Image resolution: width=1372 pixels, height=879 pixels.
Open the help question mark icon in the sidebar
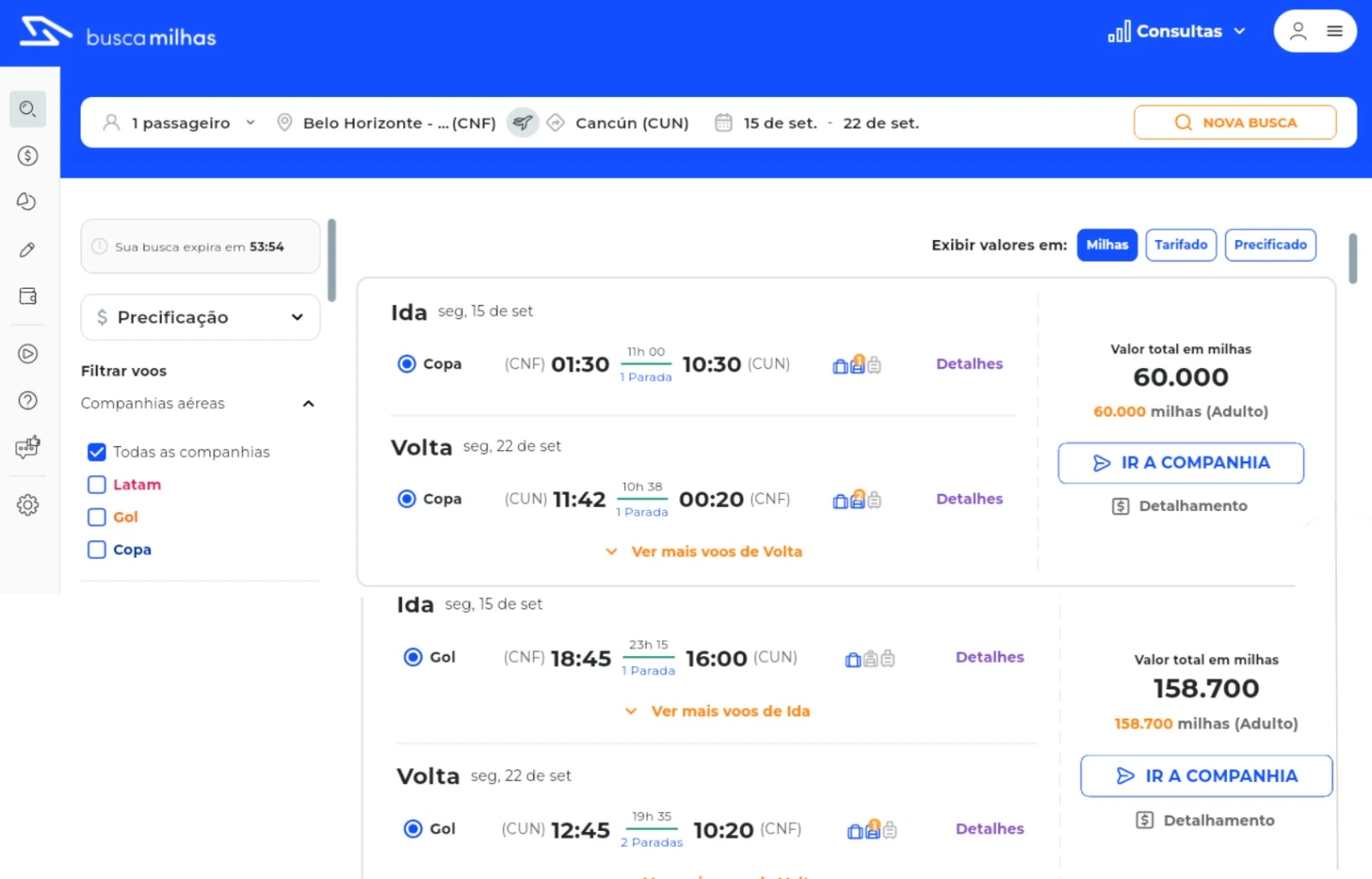coord(27,400)
